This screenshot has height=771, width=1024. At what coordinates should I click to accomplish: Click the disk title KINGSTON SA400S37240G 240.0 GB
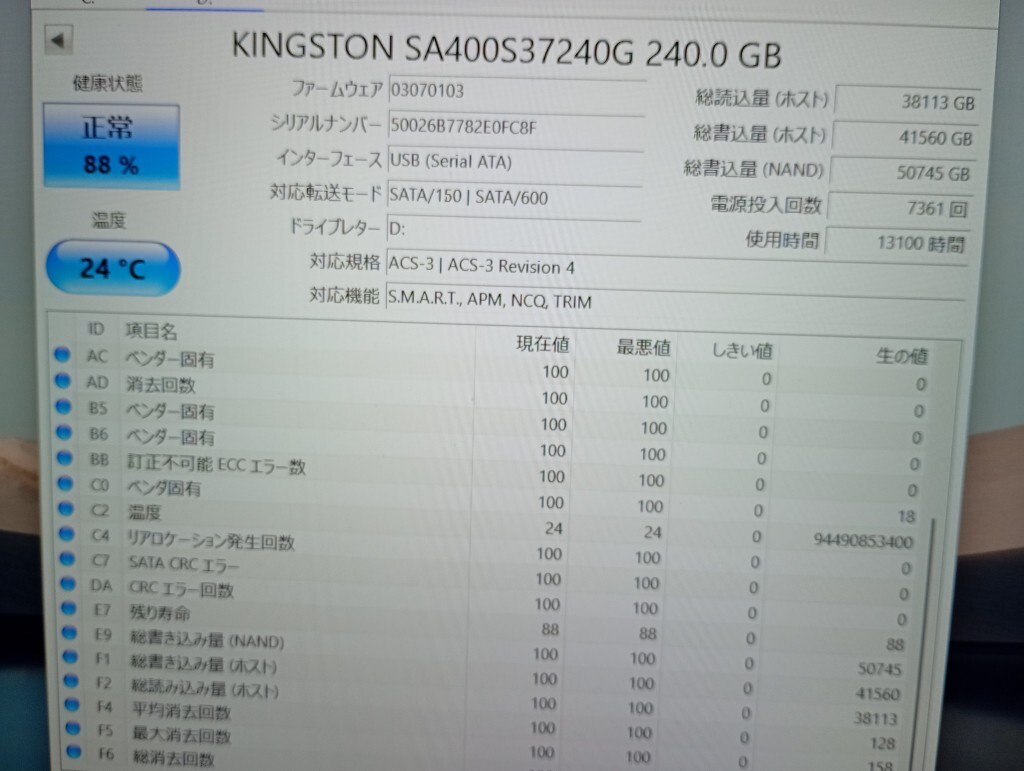click(506, 51)
